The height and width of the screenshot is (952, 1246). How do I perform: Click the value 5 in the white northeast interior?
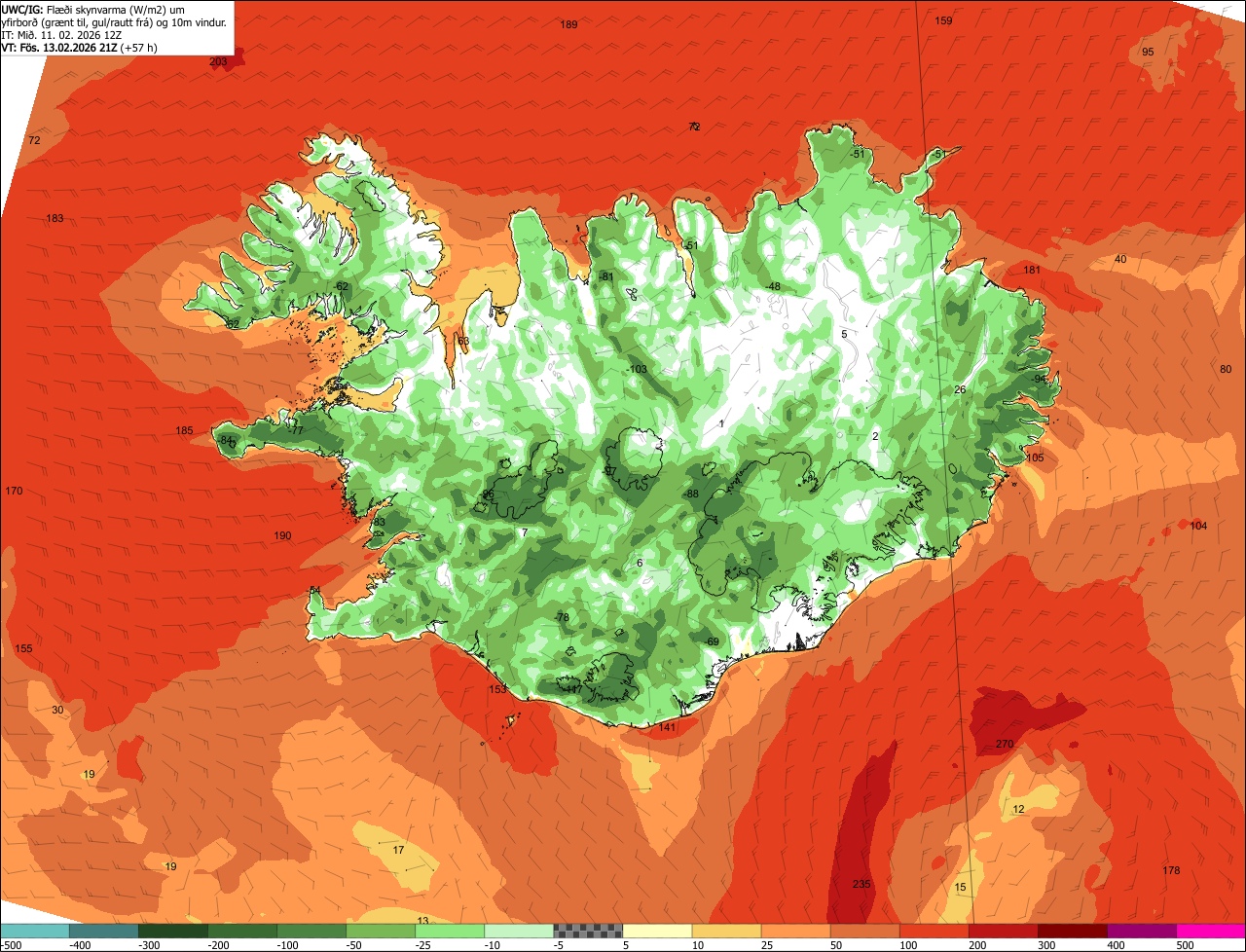click(844, 334)
